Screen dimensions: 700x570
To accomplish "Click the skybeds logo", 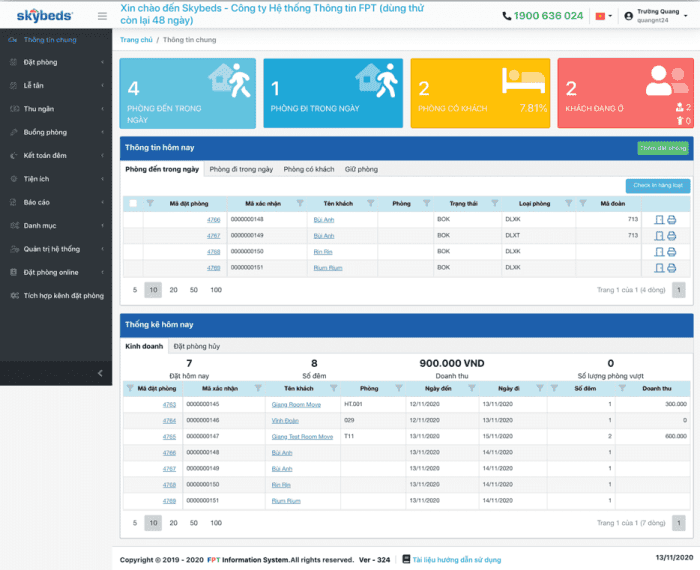I will click(45, 16).
